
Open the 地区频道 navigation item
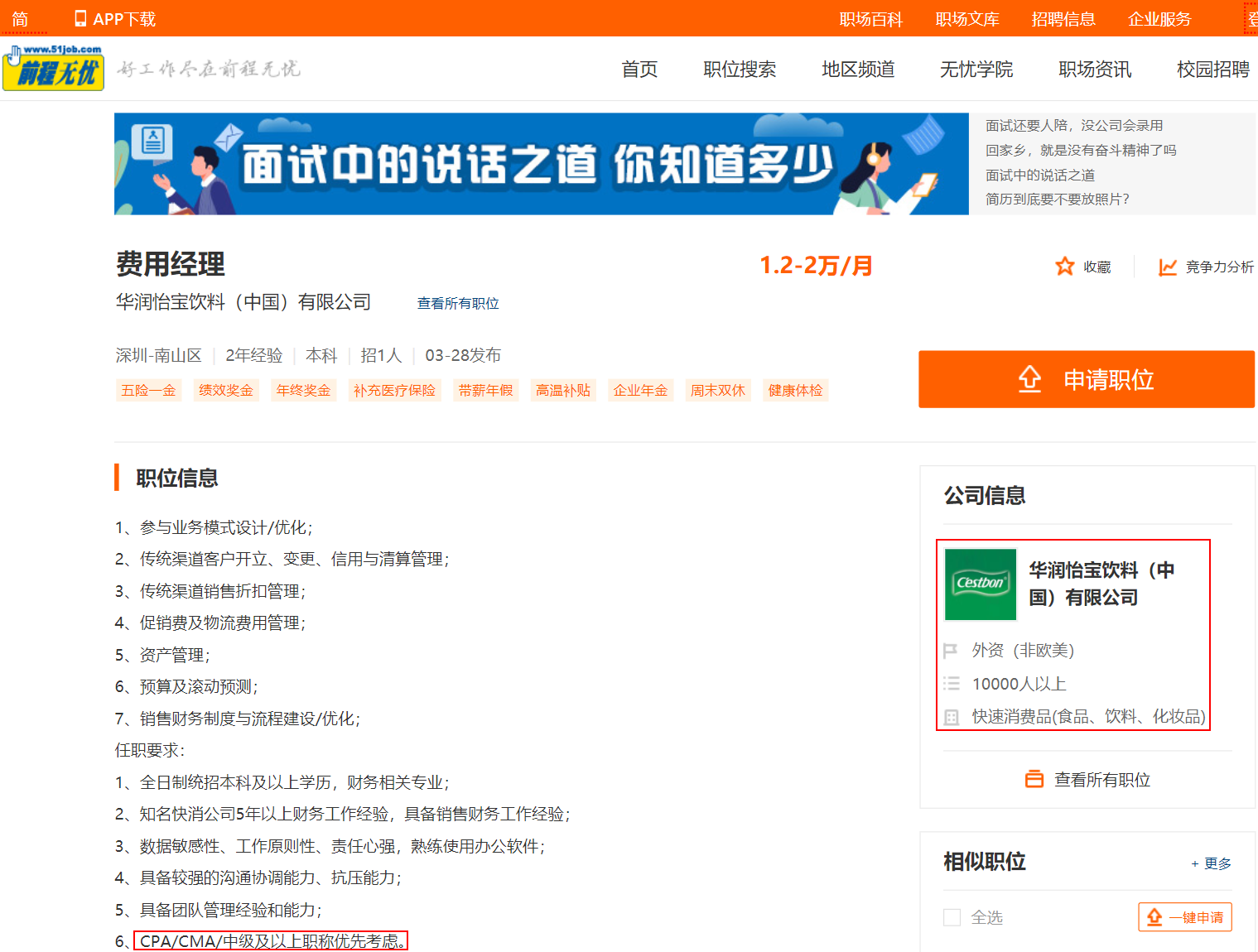858,70
